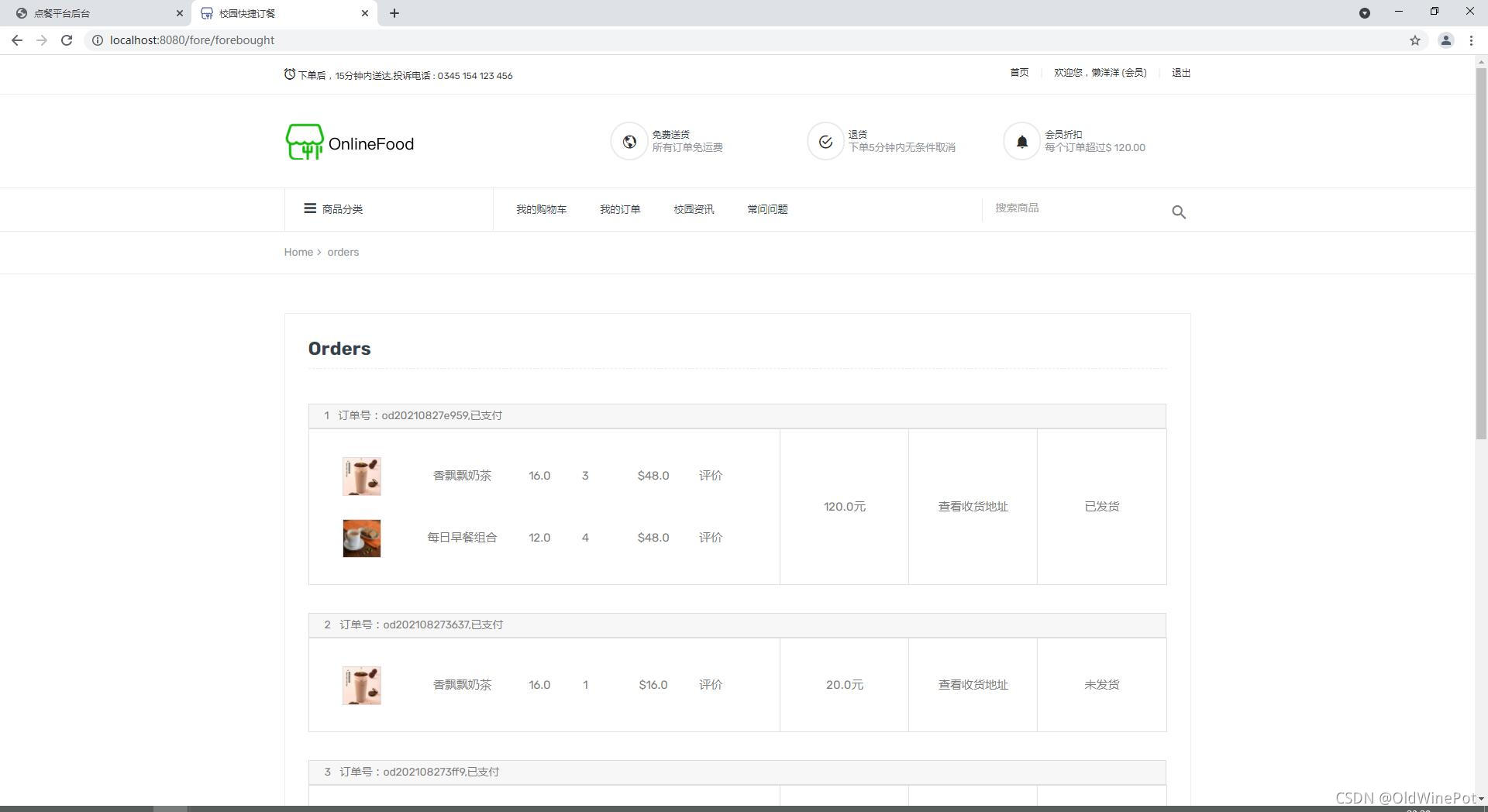The height and width of the screenshot is (812, 1488).
Task: Click the 首页 link in top bar
Action: (1019, 72)
